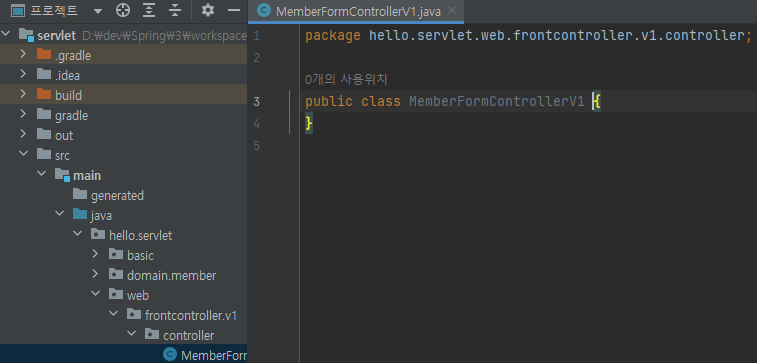Open the project view dropdown arrow
The image size is (757, 363).
[x=98, y=11]
